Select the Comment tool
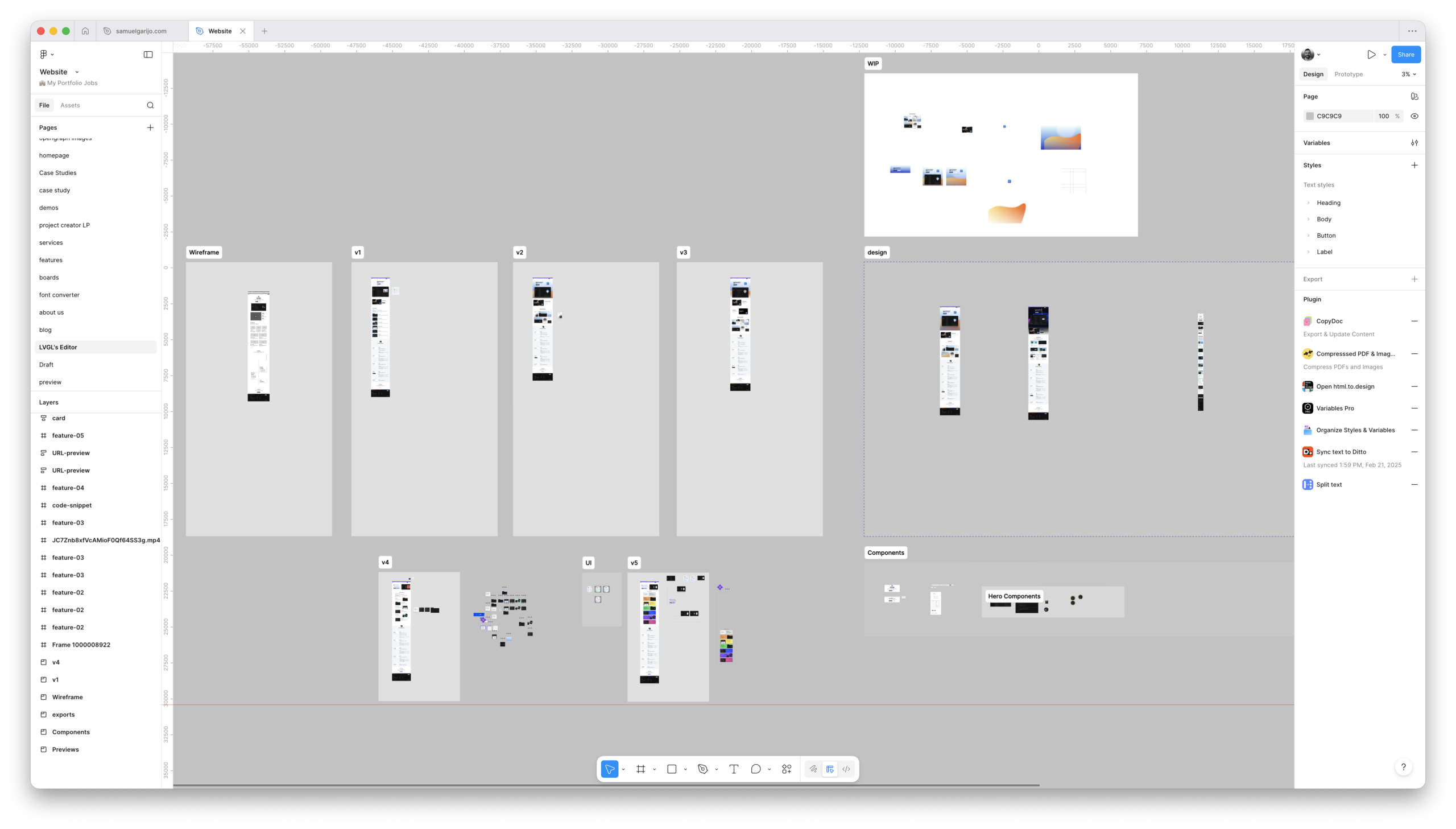The height and width of the screenshot is (829, 1456). pyautogui.click(x=756, y=769)
